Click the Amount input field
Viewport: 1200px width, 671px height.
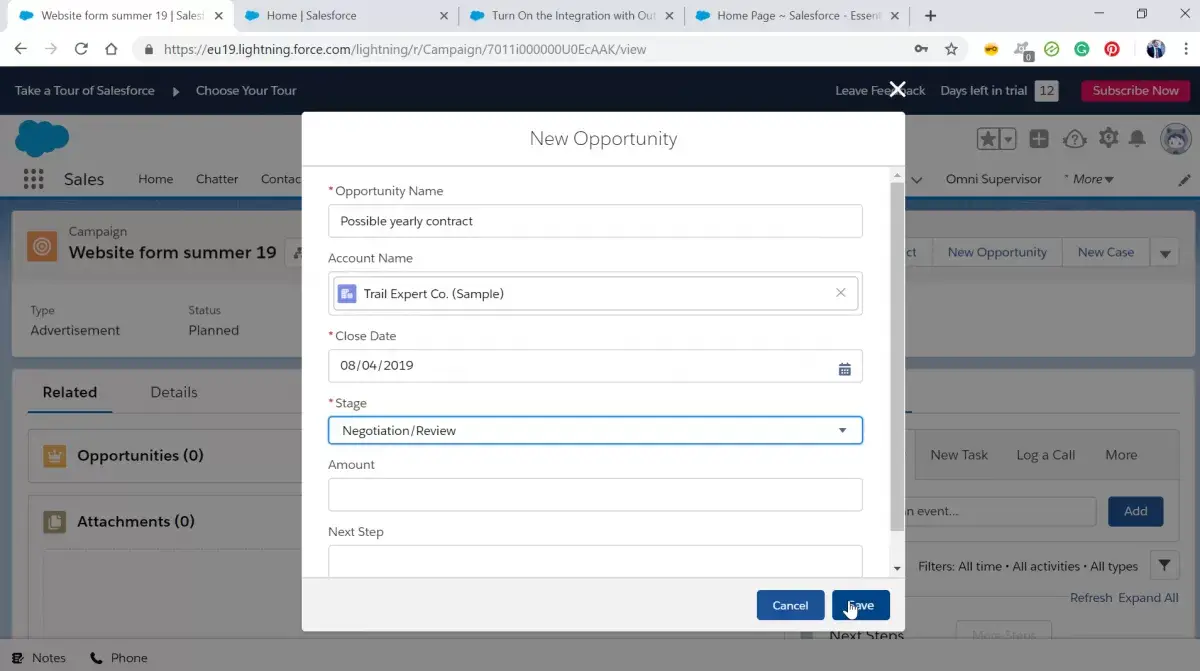click(x=595, y=495)
